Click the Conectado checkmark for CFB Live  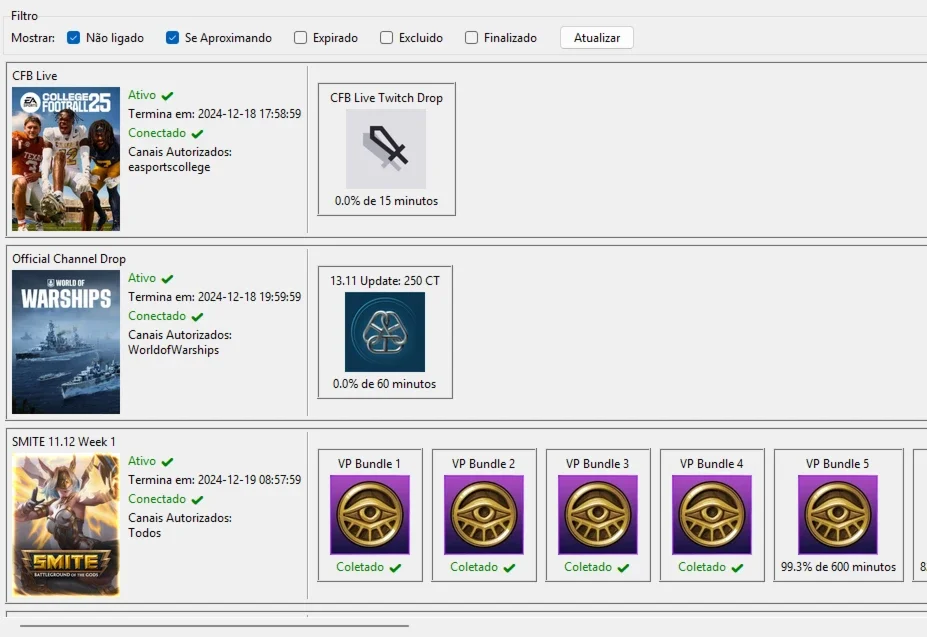197,134
